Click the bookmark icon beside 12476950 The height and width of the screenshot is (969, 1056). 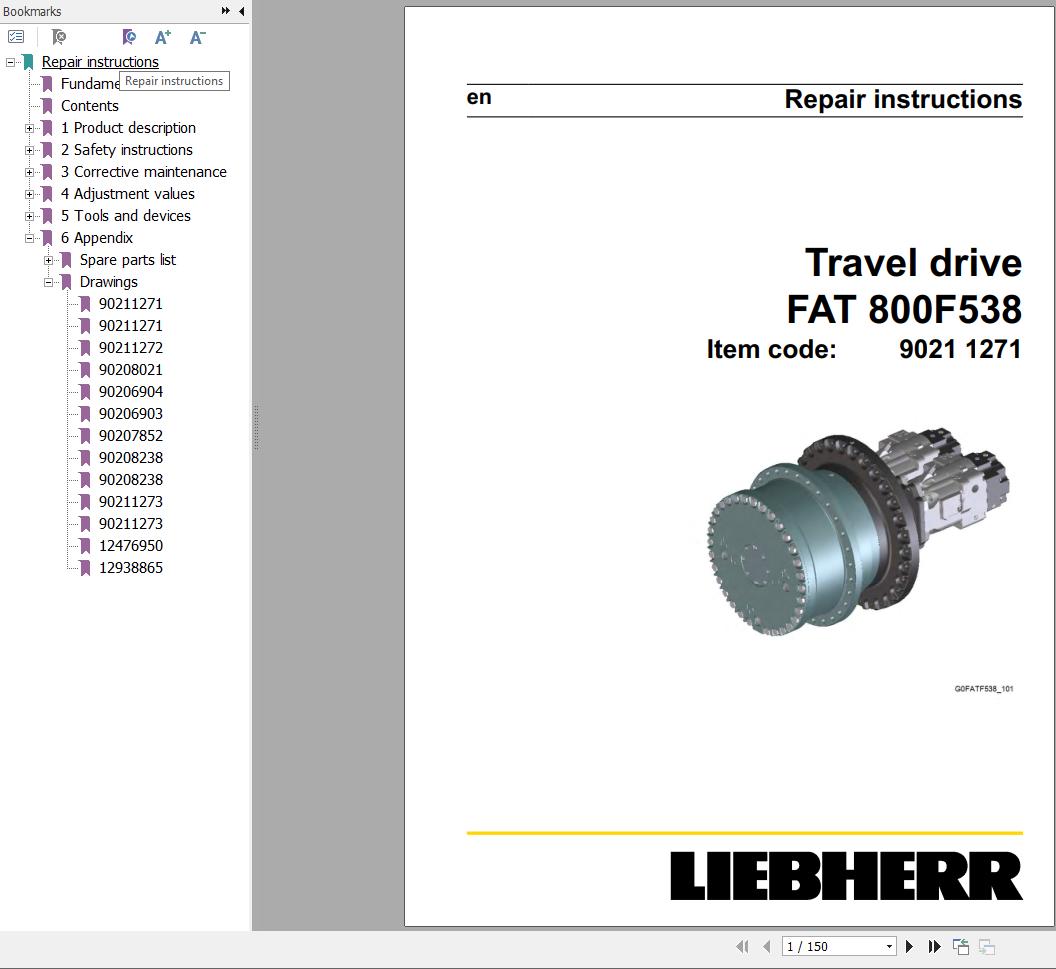(85, 545)
